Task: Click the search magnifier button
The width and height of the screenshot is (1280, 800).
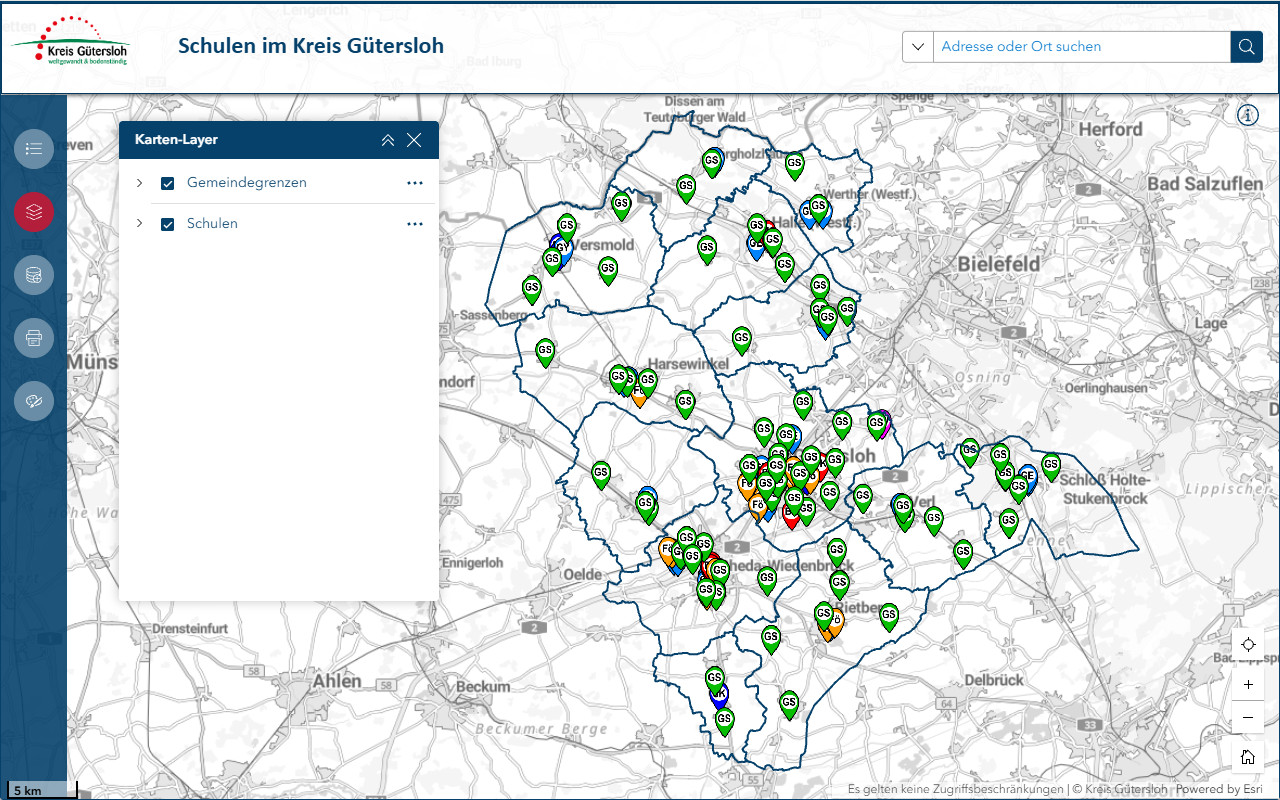Action: tap(1247, 47)
